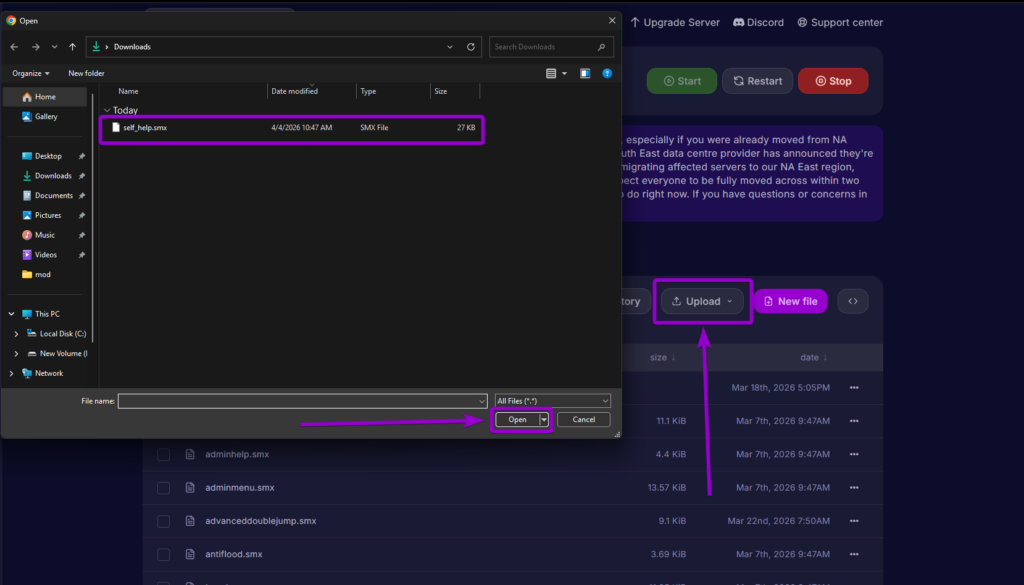Select the self_help.smx file
Viewport: 1024px width, 585px height.
coord(145,128)
